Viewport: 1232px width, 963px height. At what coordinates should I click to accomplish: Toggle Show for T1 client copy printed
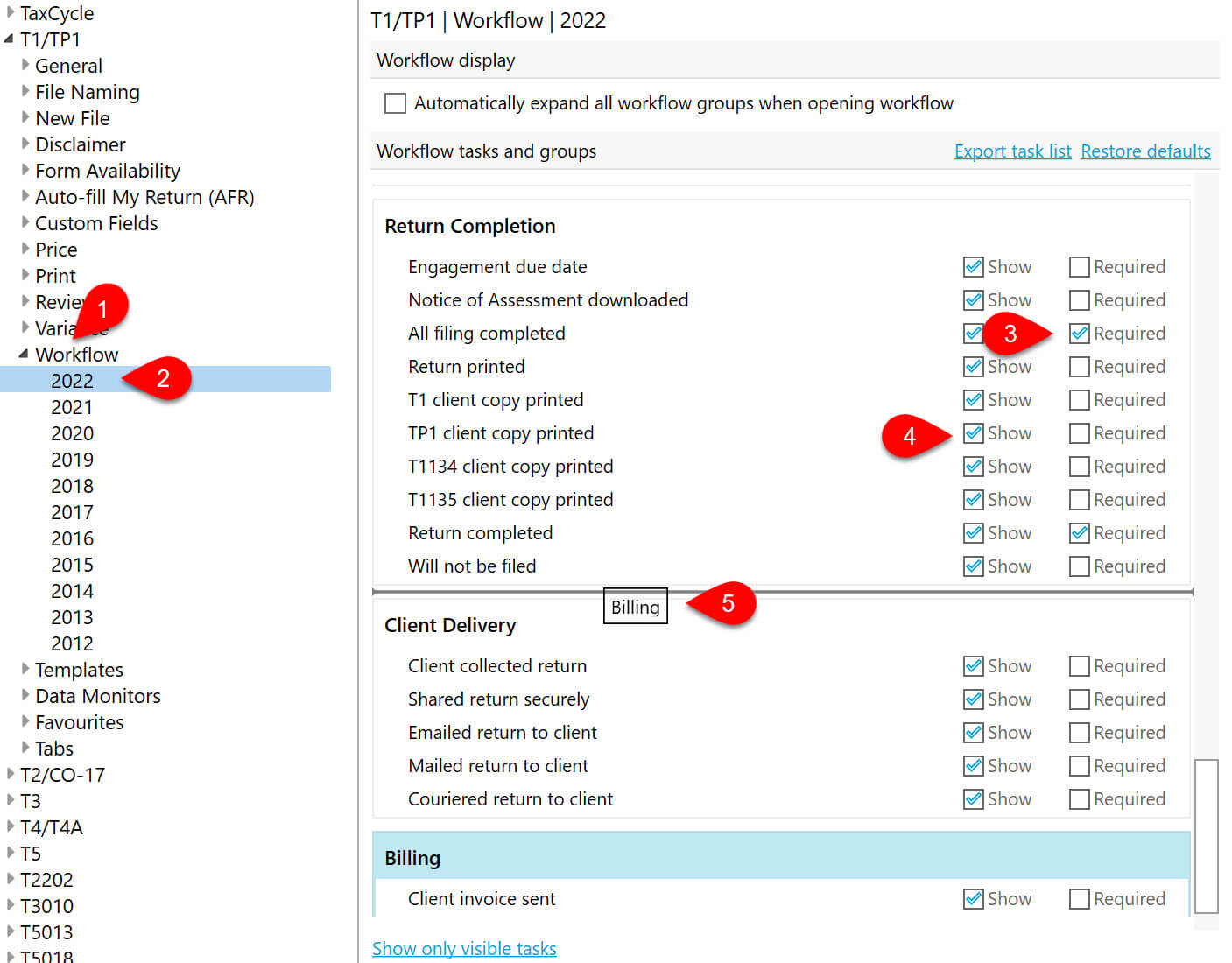973,400
